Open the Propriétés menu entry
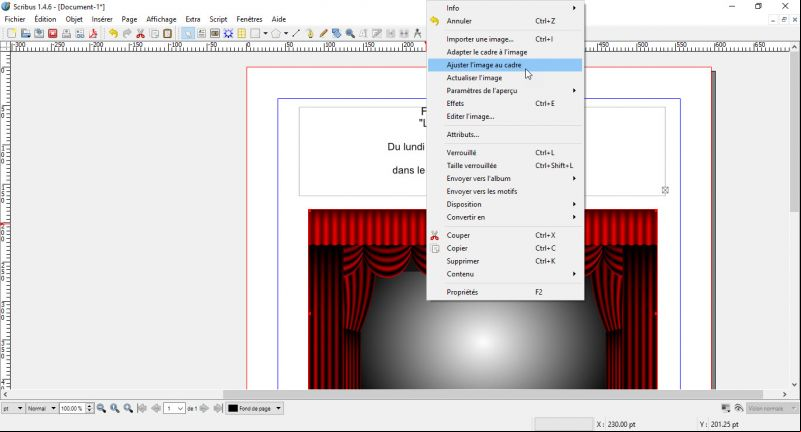Screen dimensions: 801x432 [x=505, y=292]
